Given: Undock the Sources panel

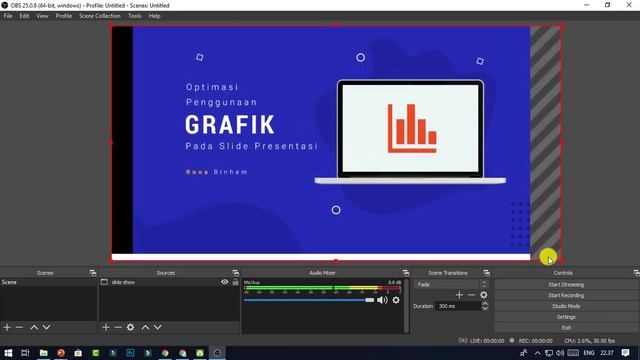Looking at the screenshot, I should [x=236, y=273].
